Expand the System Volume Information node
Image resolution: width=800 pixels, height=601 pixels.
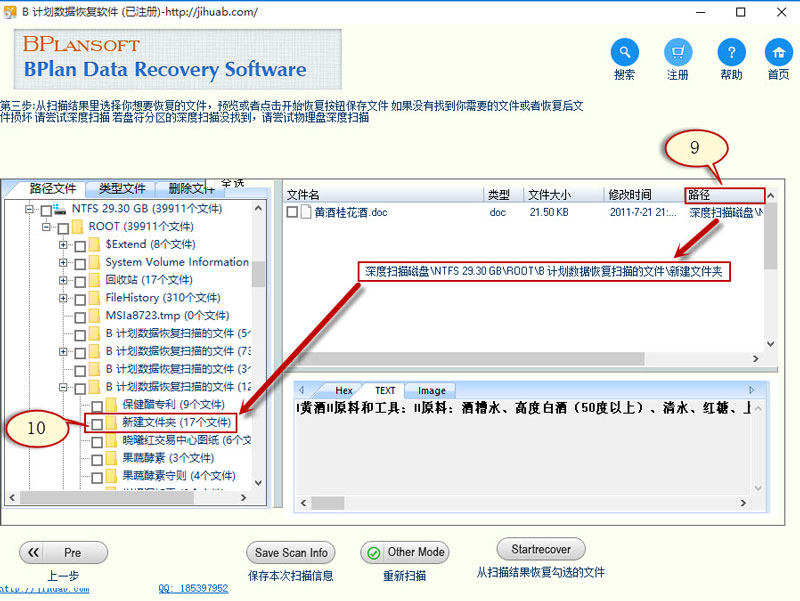(x=64, y=263)
